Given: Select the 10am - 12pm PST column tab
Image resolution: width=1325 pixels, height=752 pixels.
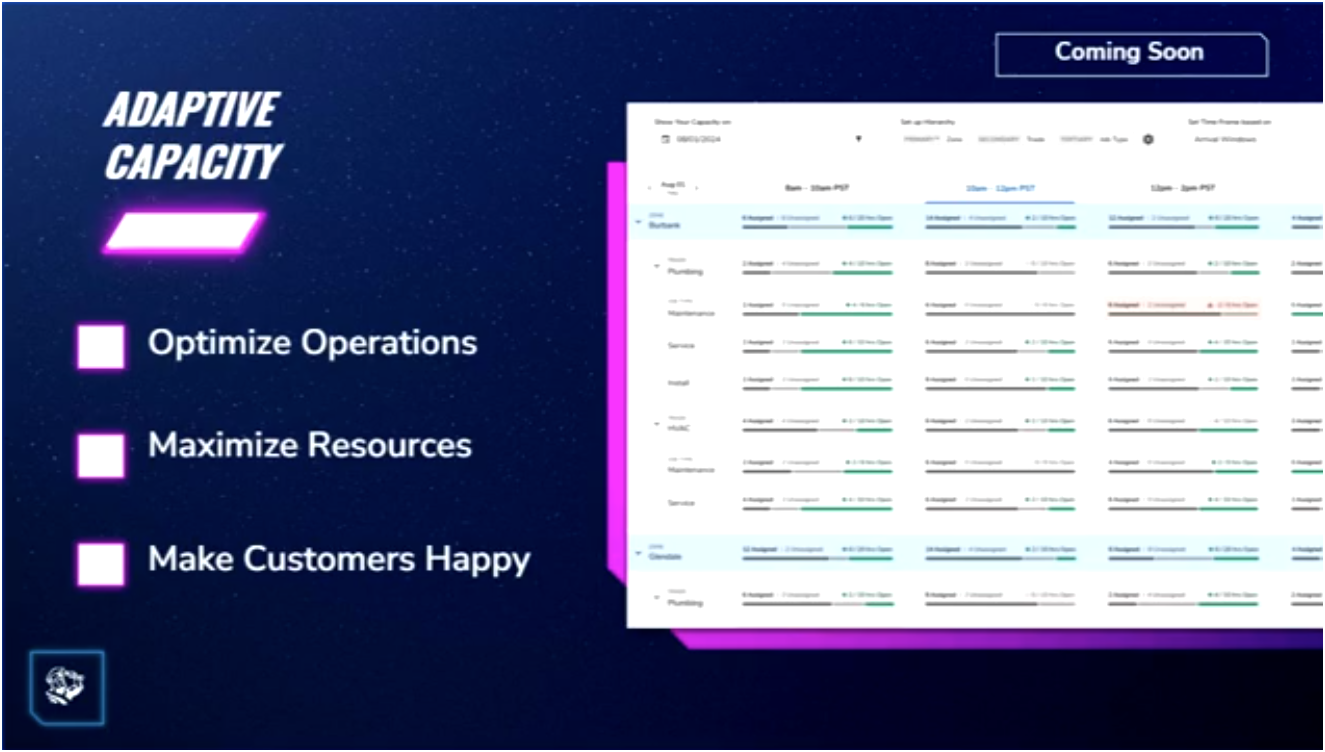Looking at the screenshot, I should tap(1000, 188).
